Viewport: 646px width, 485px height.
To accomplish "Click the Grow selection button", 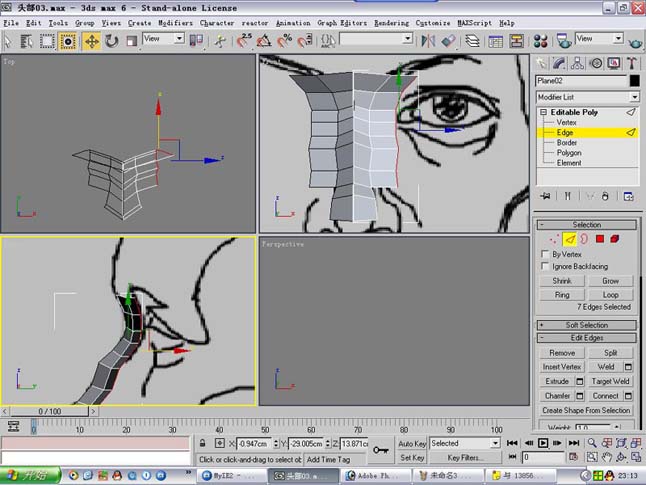I will click(611, 281).
